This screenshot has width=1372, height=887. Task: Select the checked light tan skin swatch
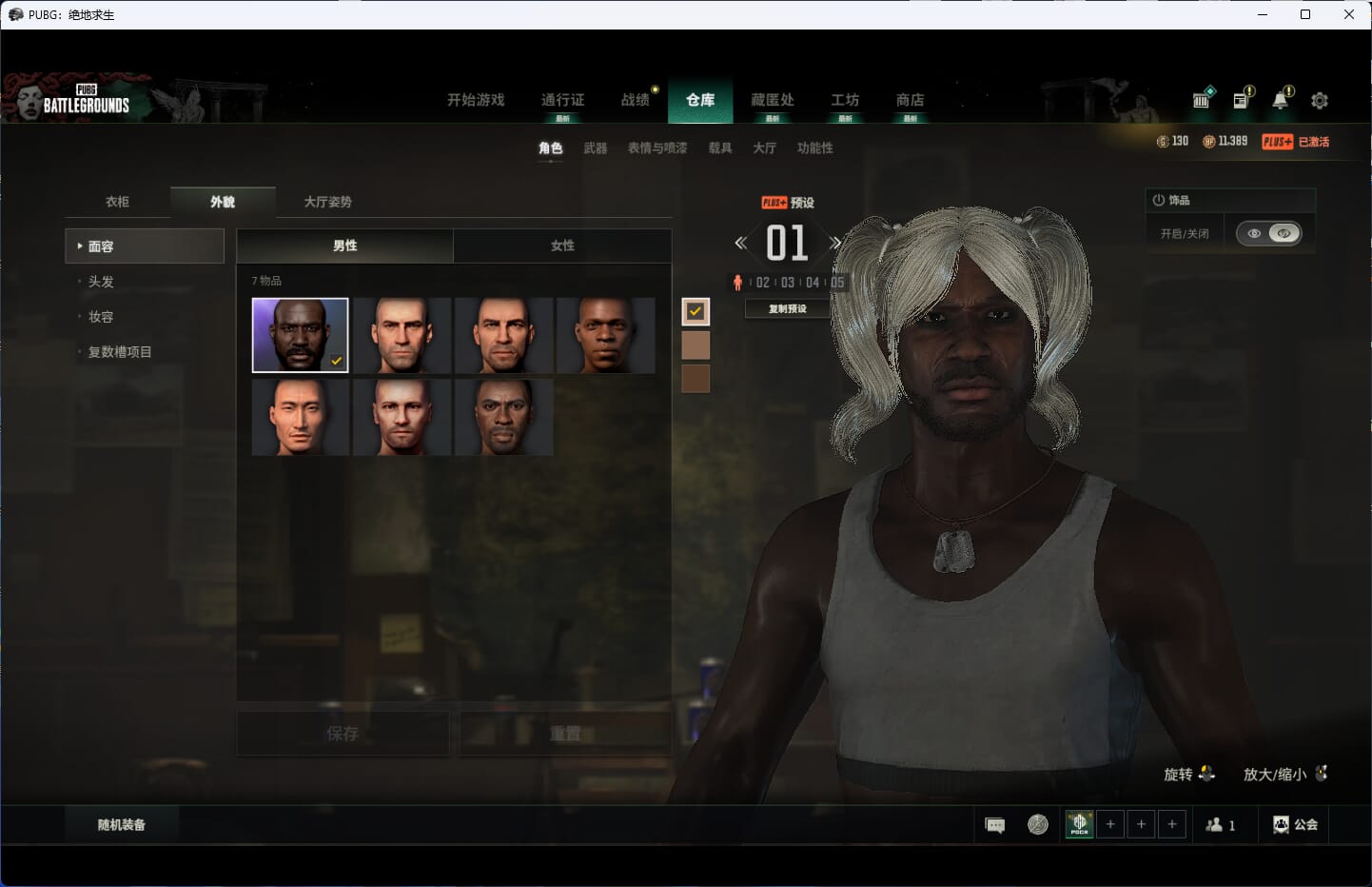[696, 311]
